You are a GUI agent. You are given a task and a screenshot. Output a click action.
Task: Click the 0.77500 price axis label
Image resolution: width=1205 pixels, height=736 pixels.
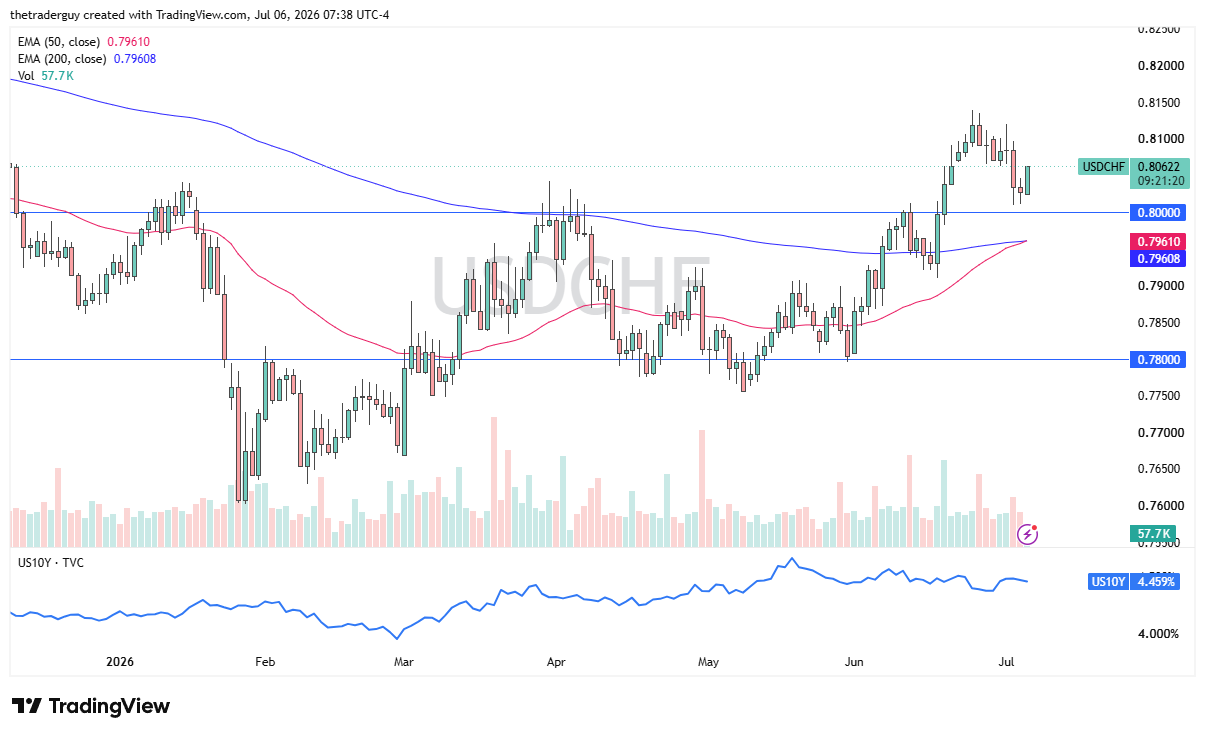[1159, 396]
